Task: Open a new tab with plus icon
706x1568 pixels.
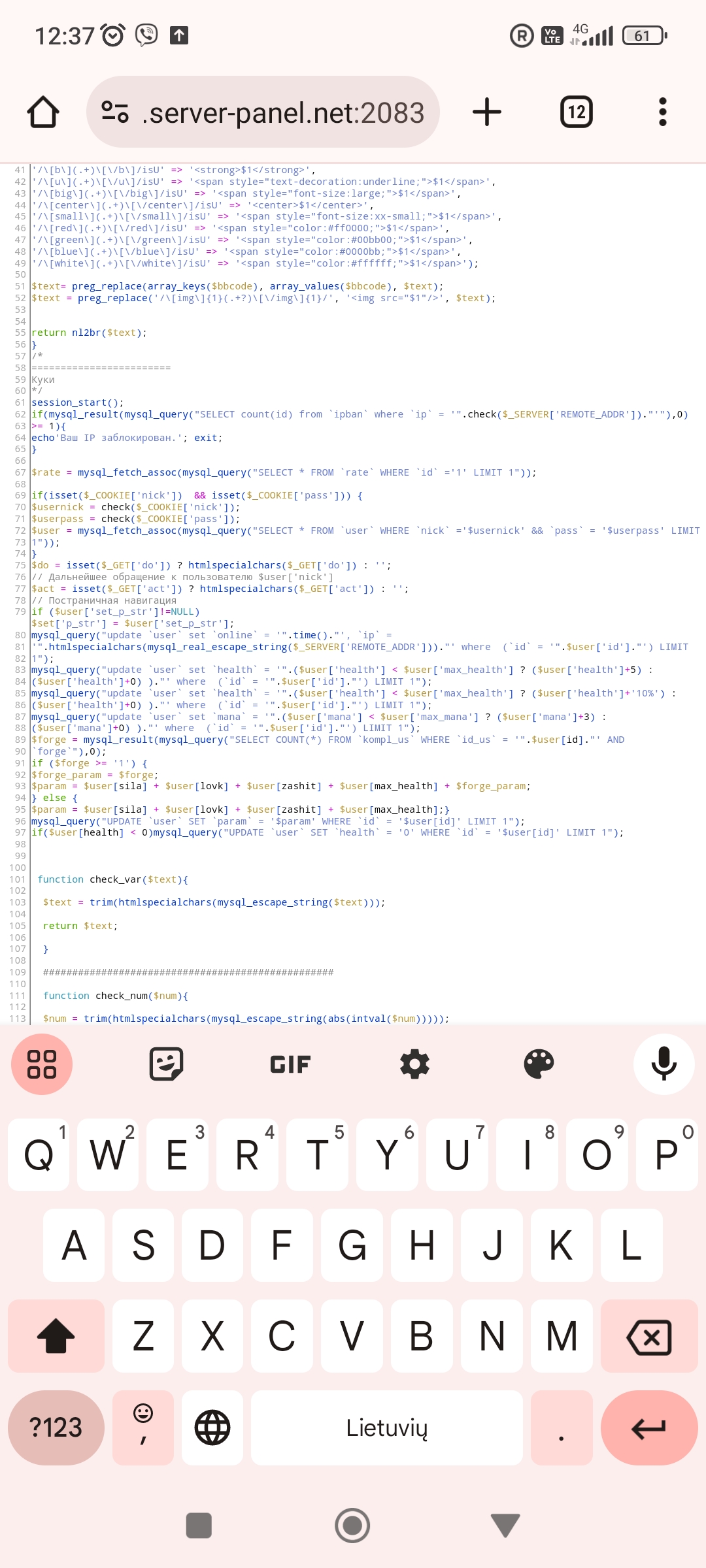Action: (487, 112)
